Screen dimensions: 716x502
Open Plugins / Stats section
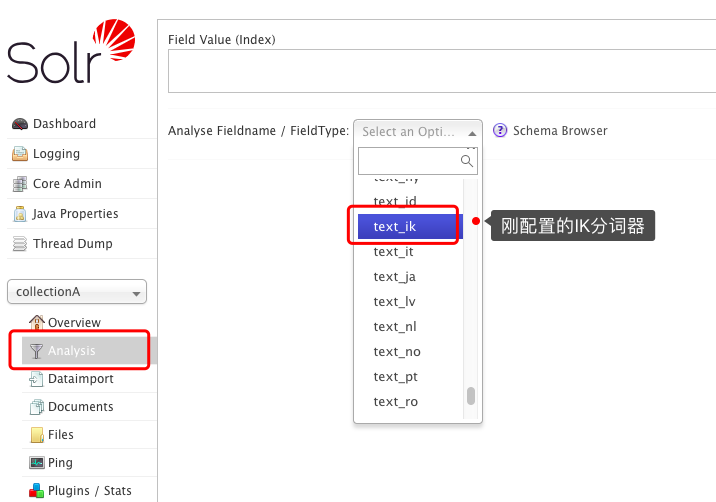tap(90, 491)
